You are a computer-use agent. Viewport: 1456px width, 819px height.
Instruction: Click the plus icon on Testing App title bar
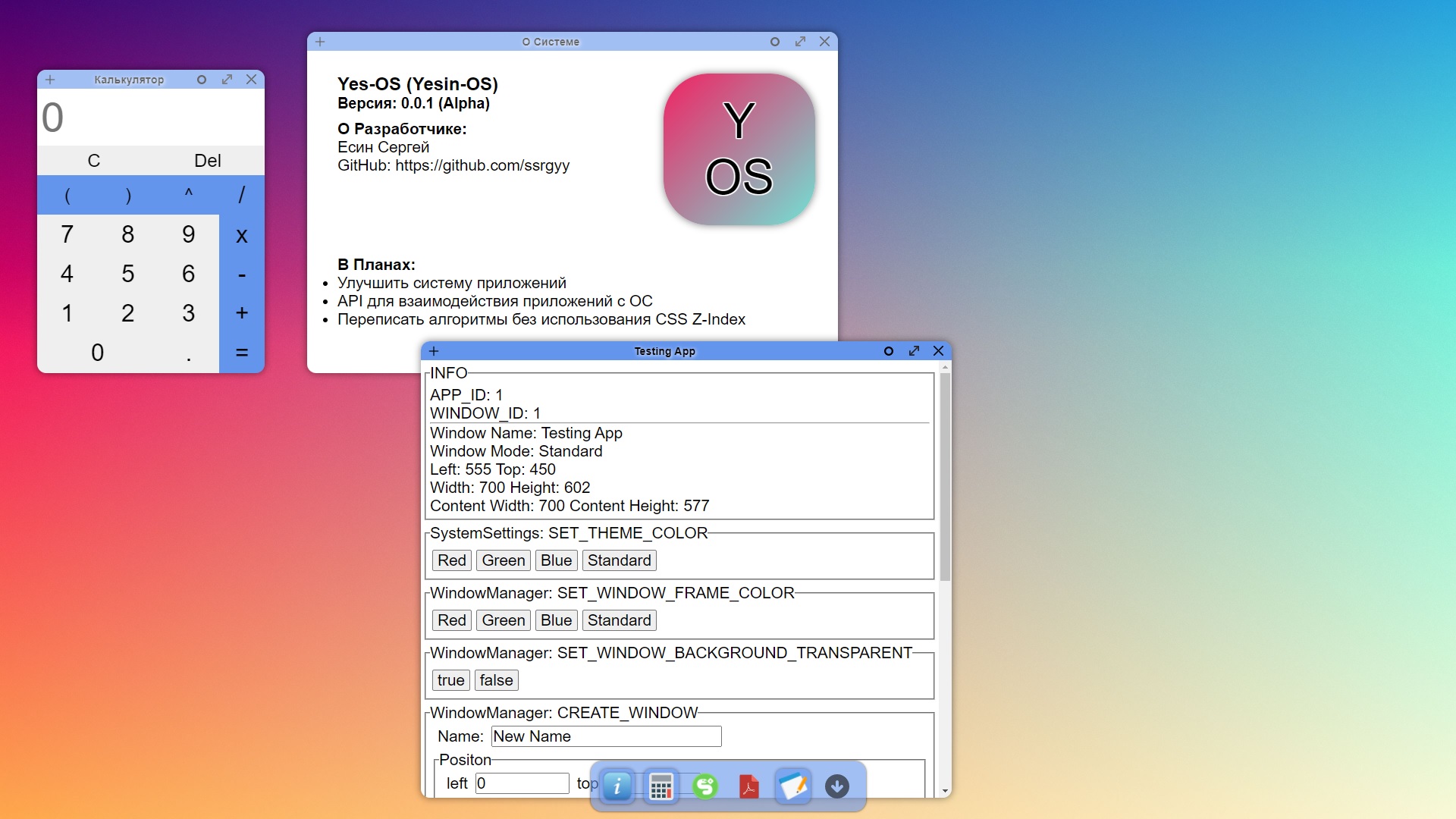tap(433, 351)
